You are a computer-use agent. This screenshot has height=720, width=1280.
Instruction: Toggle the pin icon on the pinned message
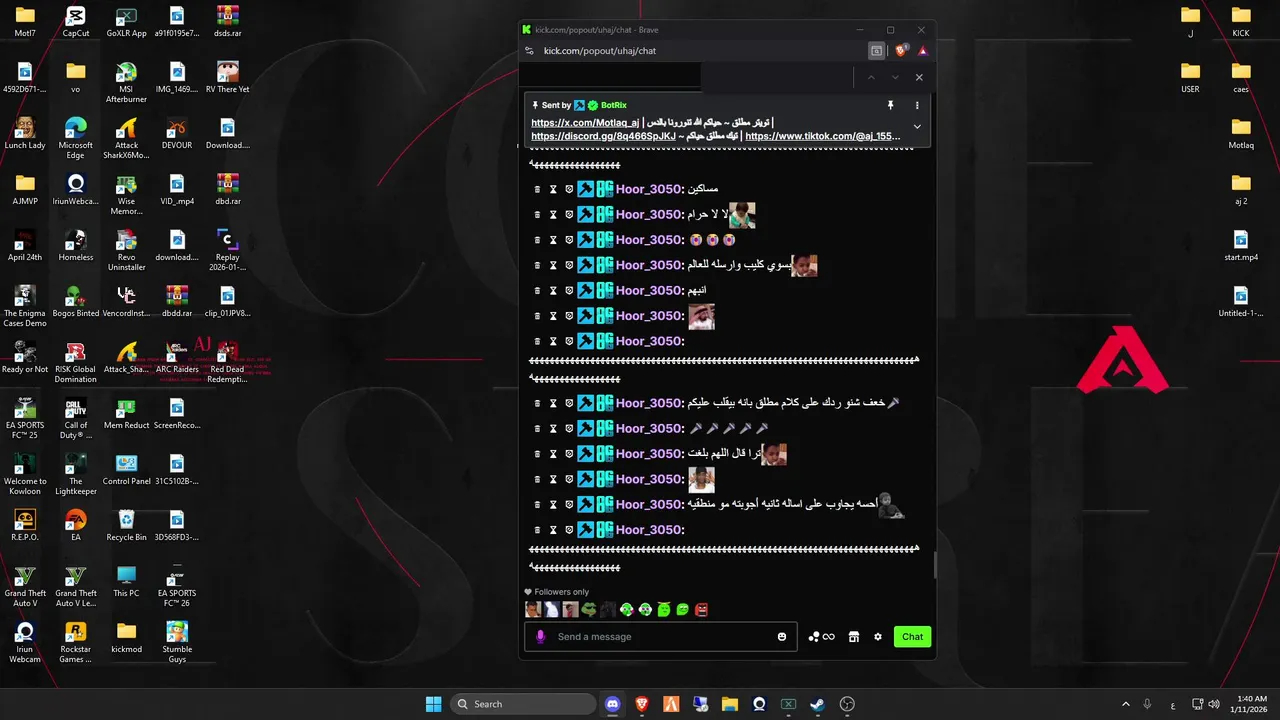[x=890, y=105]
